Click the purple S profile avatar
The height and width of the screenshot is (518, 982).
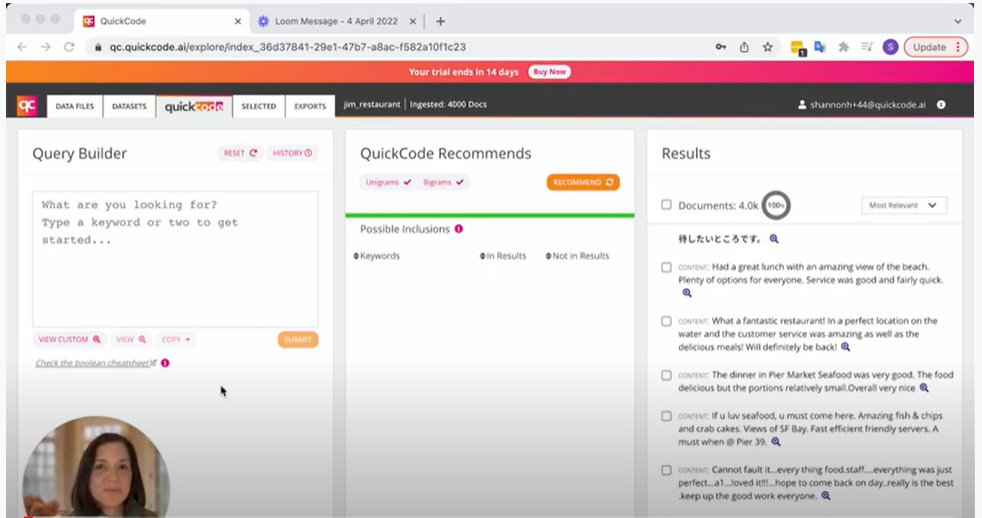point(890,47)
